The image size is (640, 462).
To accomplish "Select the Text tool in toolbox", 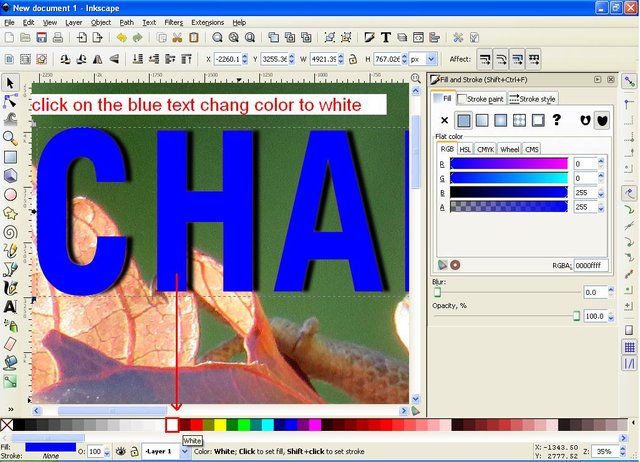I will point(10,307).
